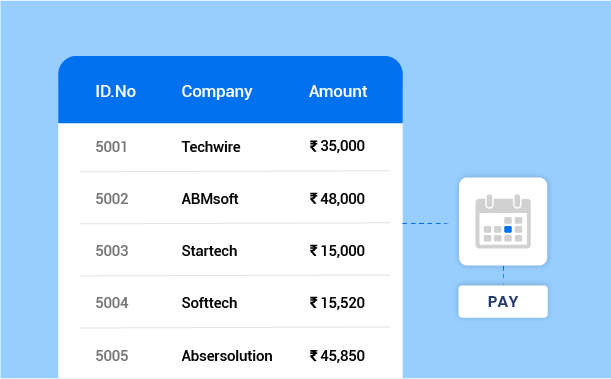Select the blue highlighted date in calendar
This screenshot has height=379, width=611.
[508, 229]
